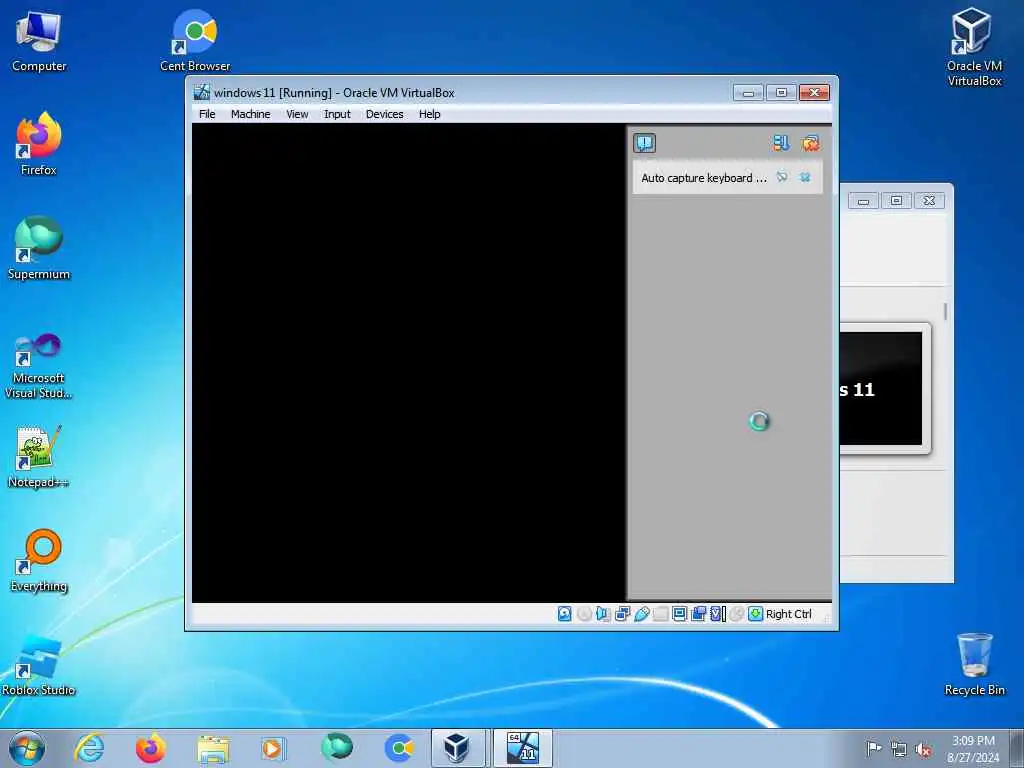Maximize the windows 11 VM window
Viewport: 1024px width, 768px height.
pos(781,93)
